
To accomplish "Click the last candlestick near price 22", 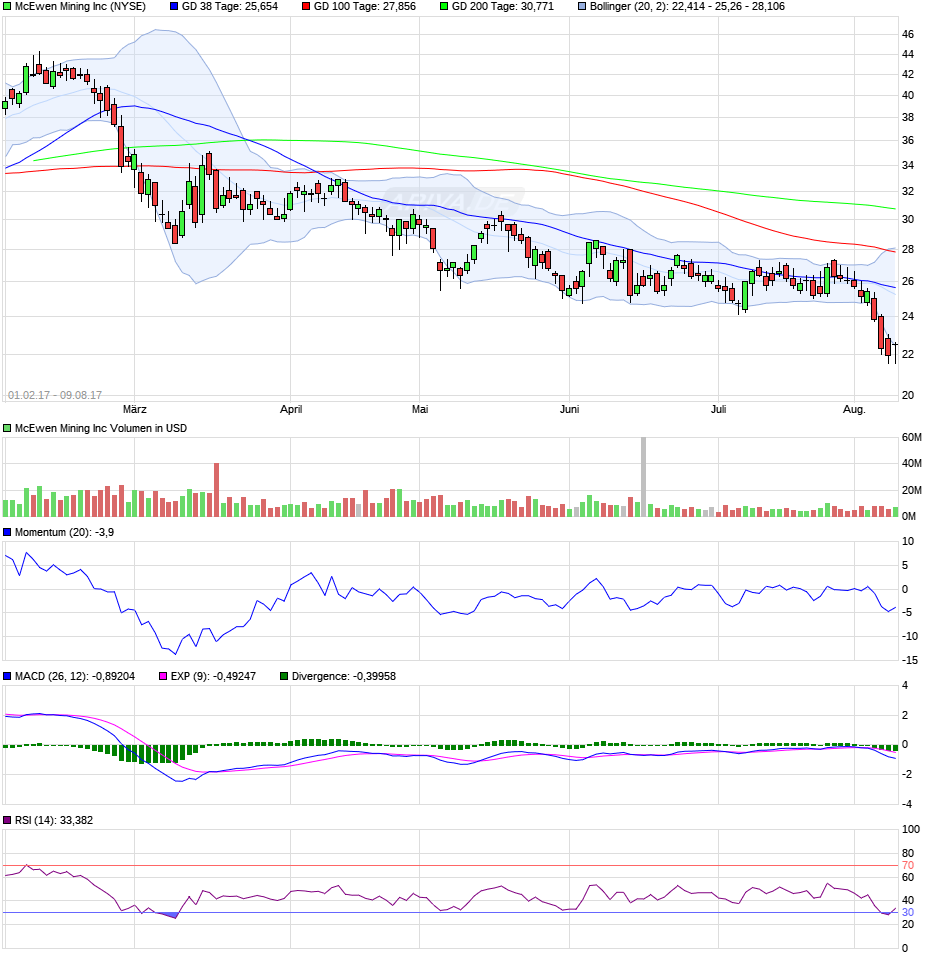I will point(895,353).
